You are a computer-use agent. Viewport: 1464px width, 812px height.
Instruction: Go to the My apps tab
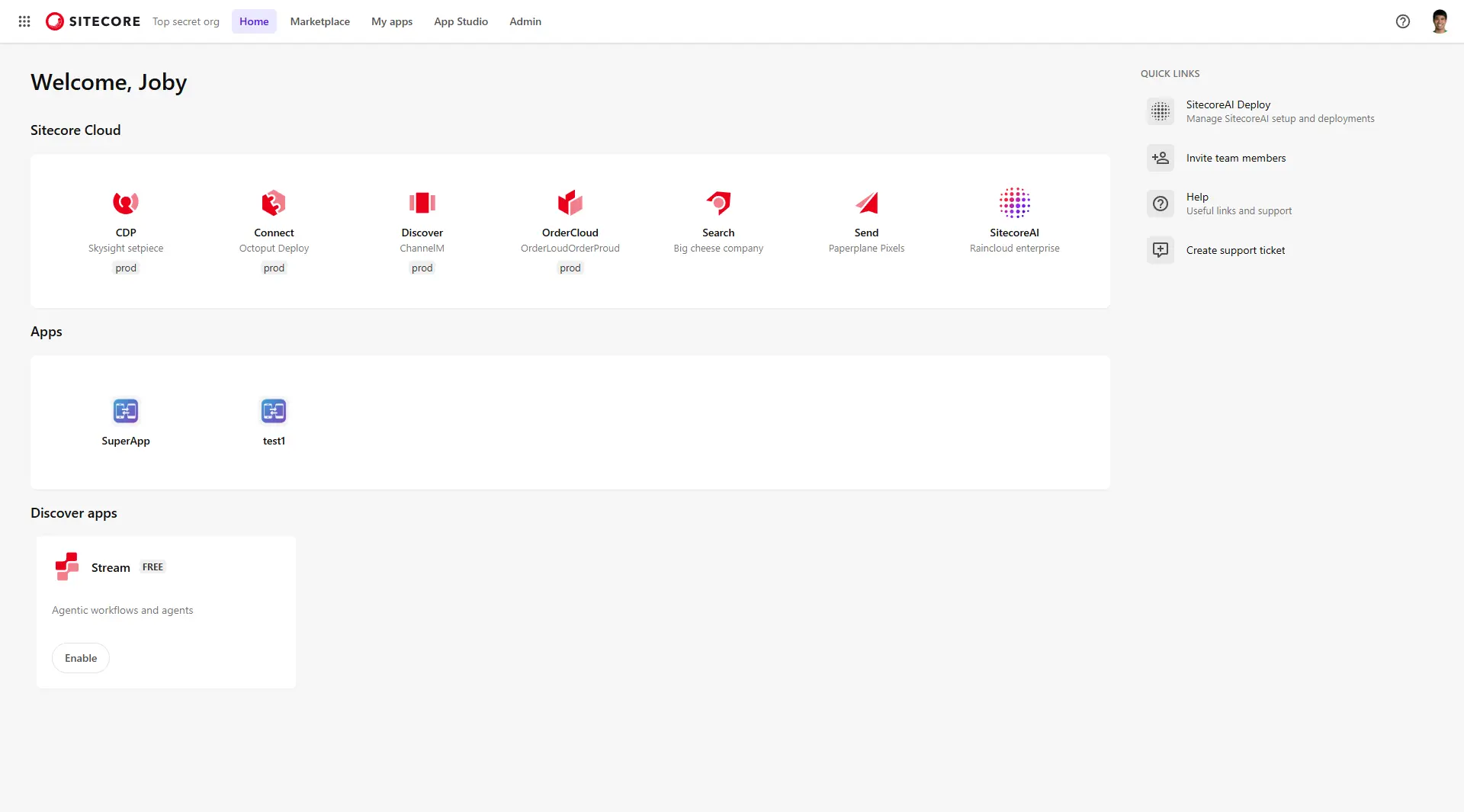(392, 21)
